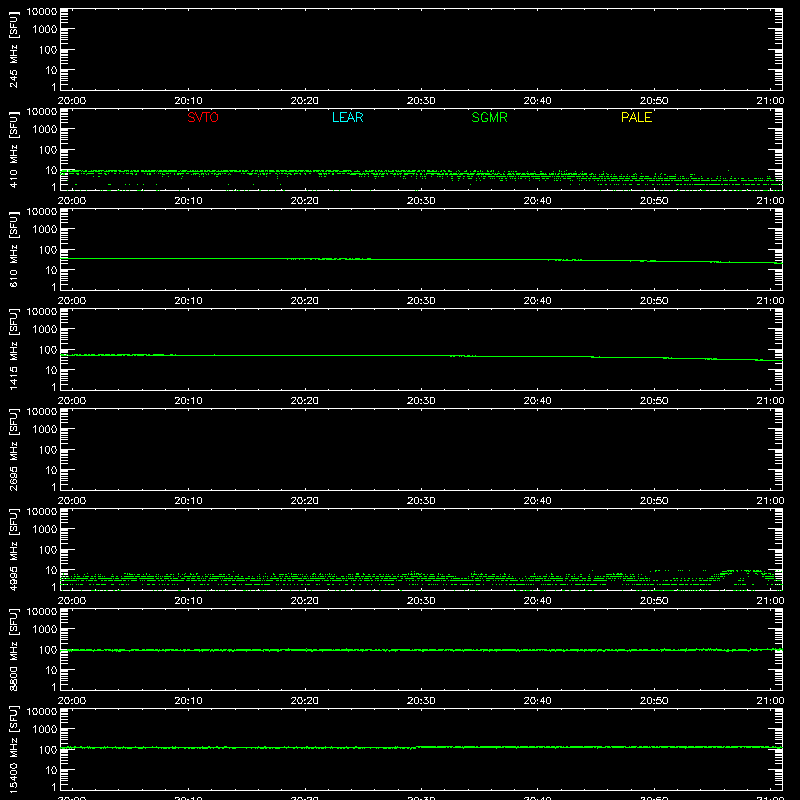This screenshot has width=800, height=800.
Task: Click the green 1415 MHz flux trace
Action: pos(421,356)
